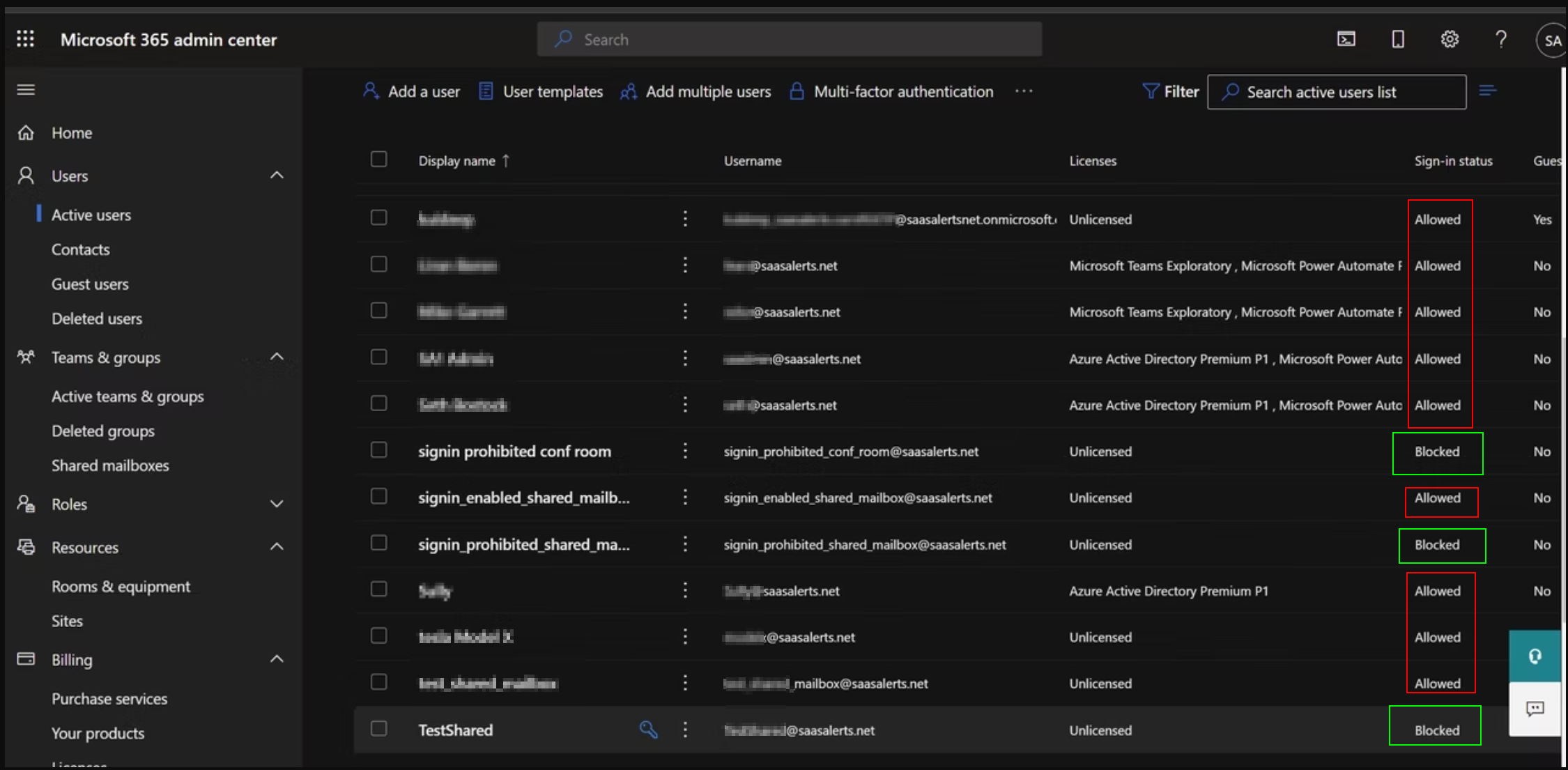
Task: Open Your products in sidebar
Action: [98, 733]
